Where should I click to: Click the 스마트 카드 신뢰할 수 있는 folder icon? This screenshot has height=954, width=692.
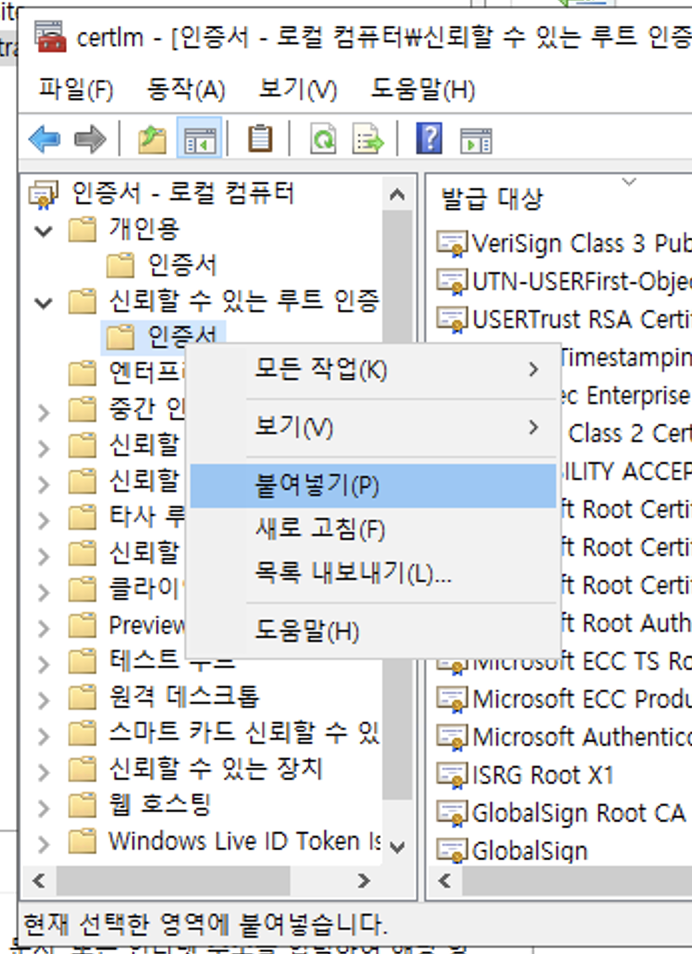(82, 733)
